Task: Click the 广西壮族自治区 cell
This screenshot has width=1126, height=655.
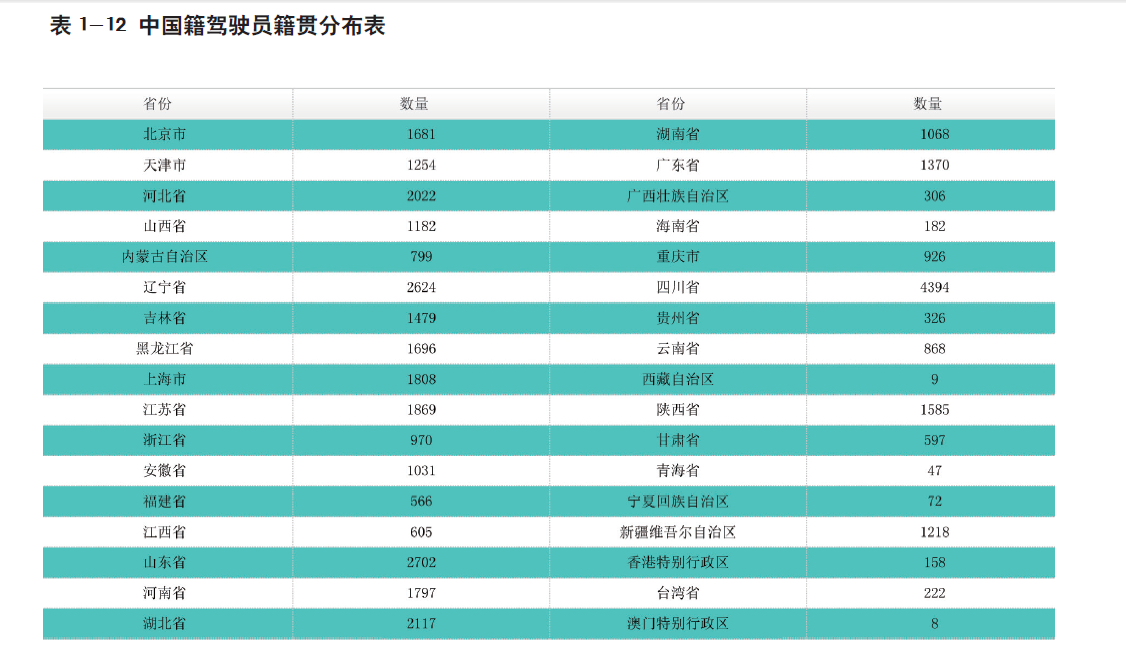Action: tap(677, 196)
